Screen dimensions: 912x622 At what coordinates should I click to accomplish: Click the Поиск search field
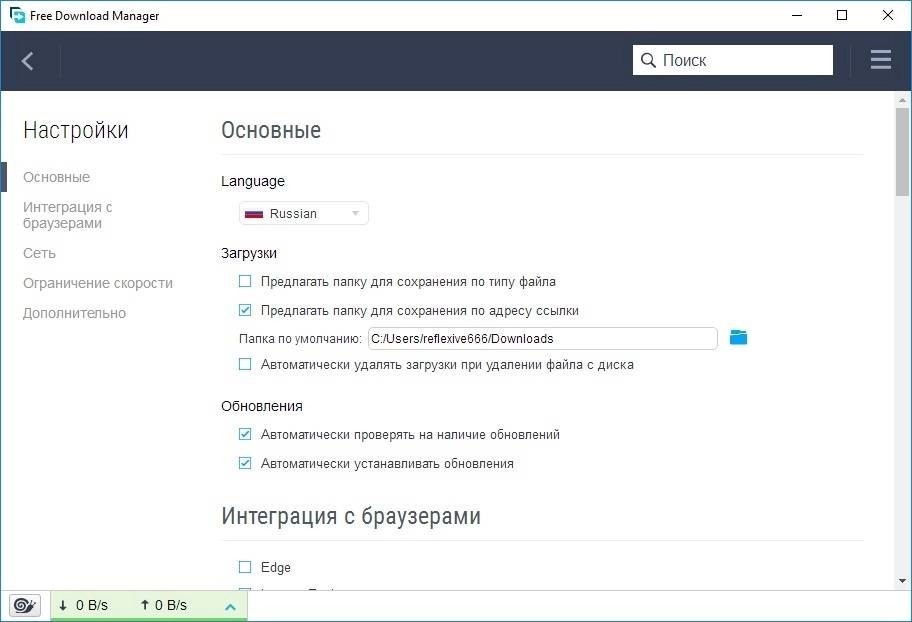tap(733, 60)
